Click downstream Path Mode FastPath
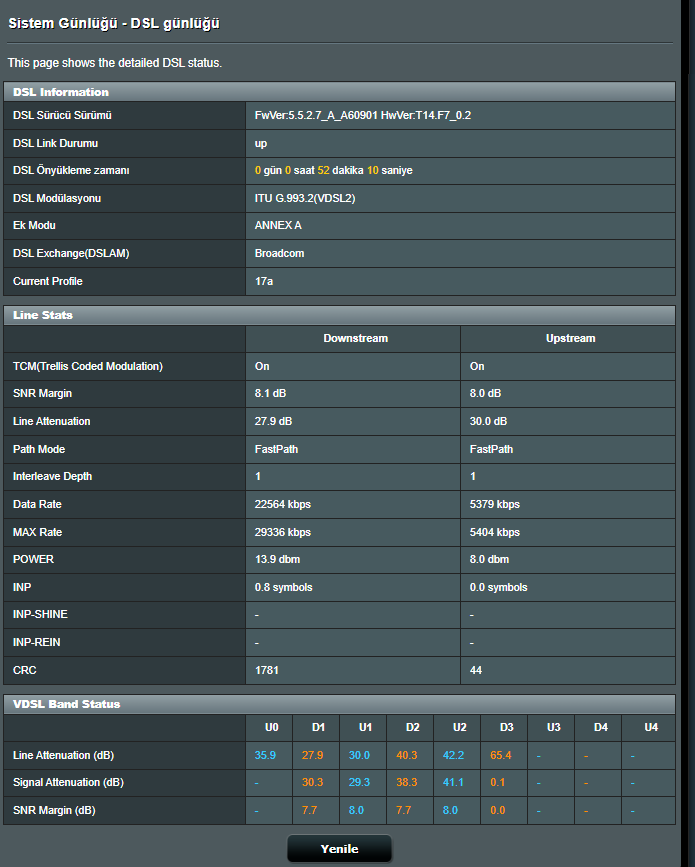Image resolution: width=695 pixels, height=867 pixels. (276, 449)
